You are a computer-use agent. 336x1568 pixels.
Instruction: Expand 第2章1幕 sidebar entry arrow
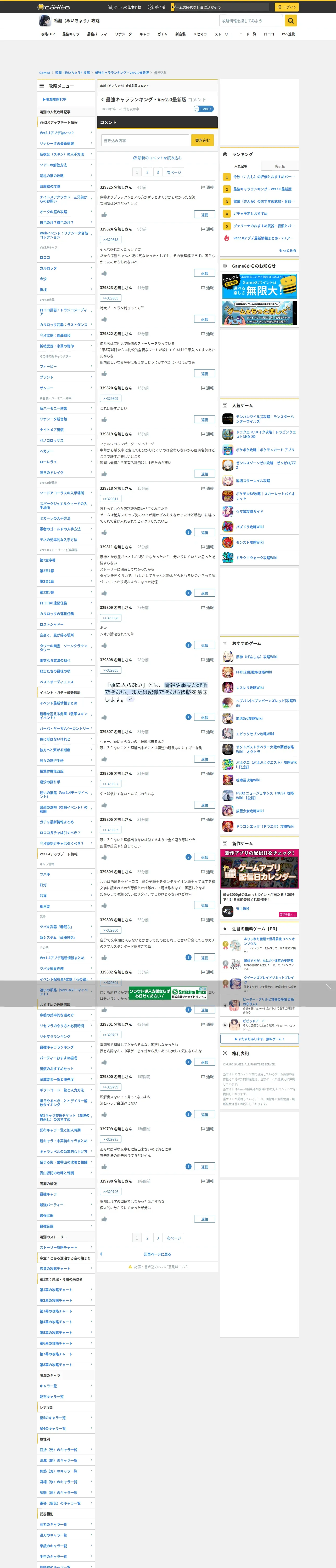(x=92, y=570)
